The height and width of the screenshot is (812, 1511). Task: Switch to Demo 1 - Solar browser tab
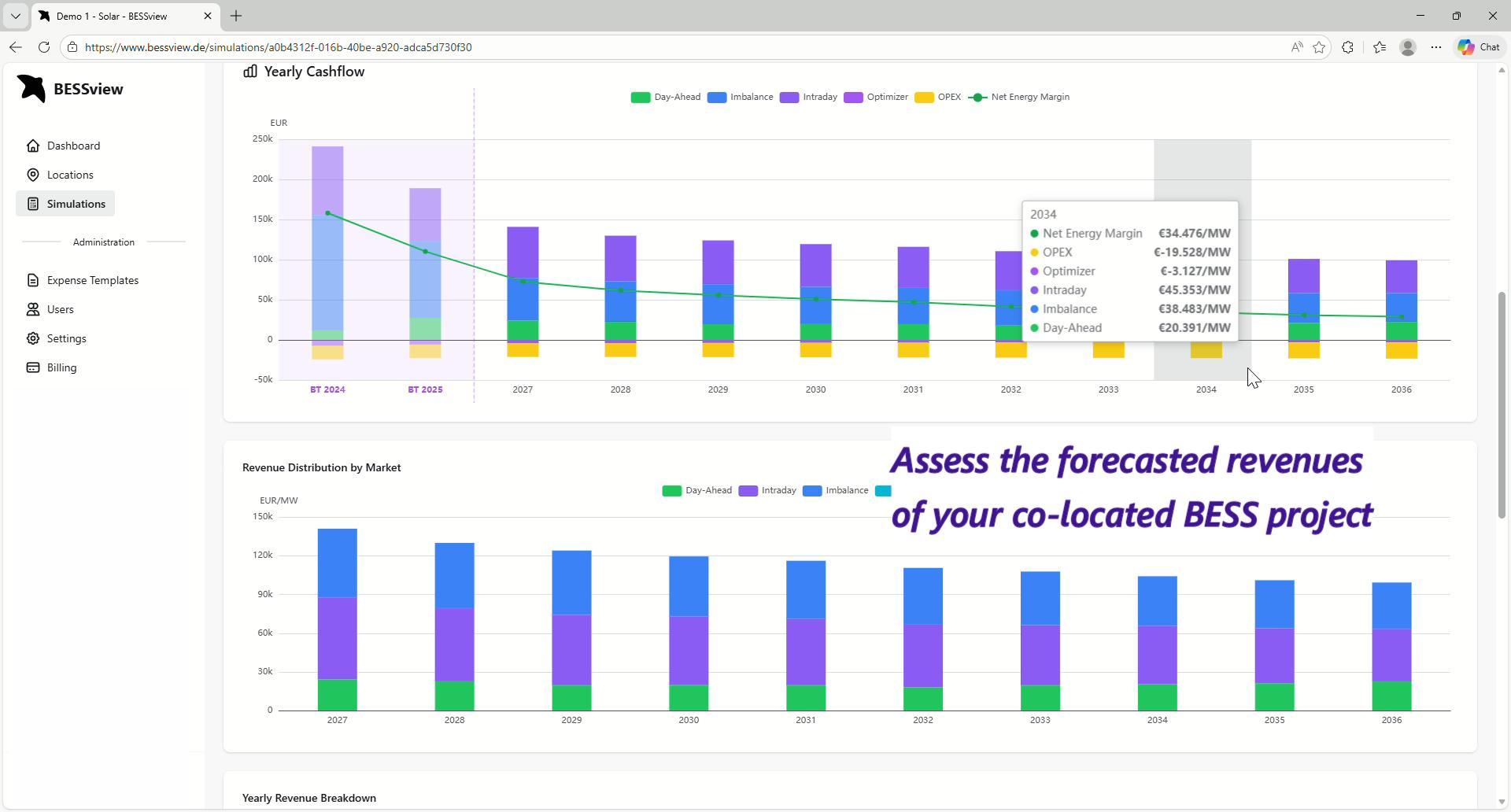118,16
